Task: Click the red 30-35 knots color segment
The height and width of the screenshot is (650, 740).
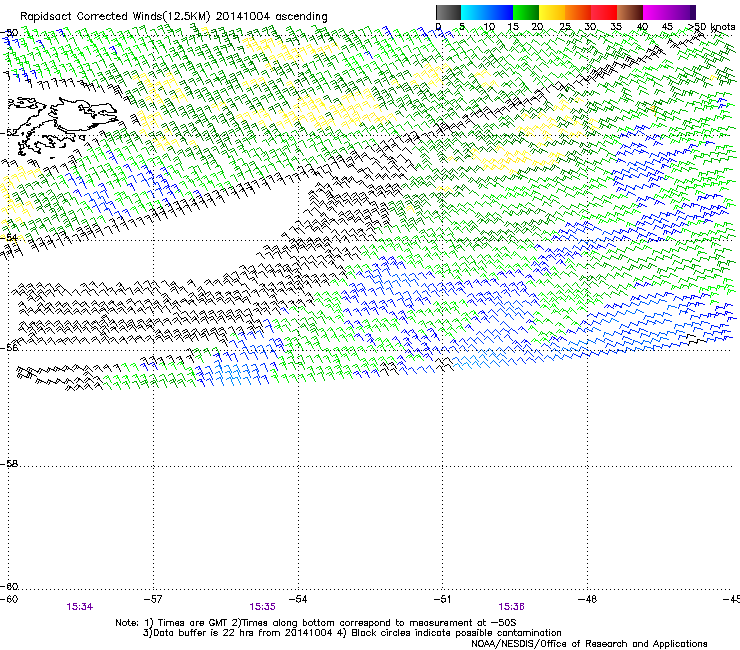Action: [x=604, y=12]
